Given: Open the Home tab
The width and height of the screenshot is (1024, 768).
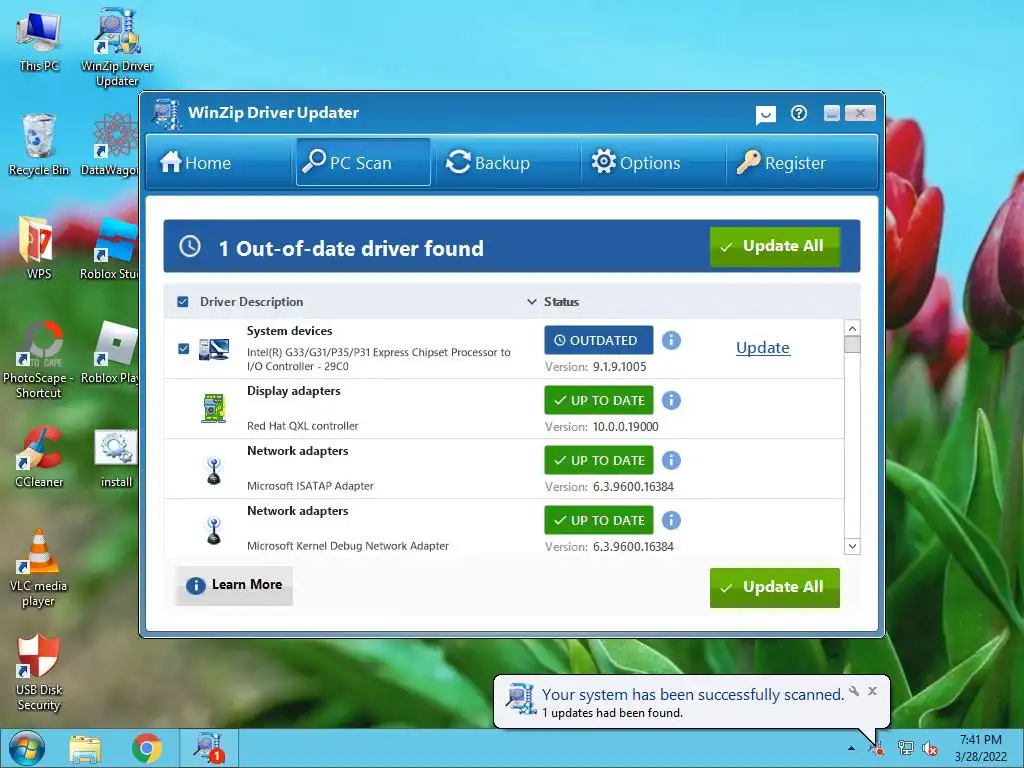Looking at the screenshot, I should click(x=195, y=163).
